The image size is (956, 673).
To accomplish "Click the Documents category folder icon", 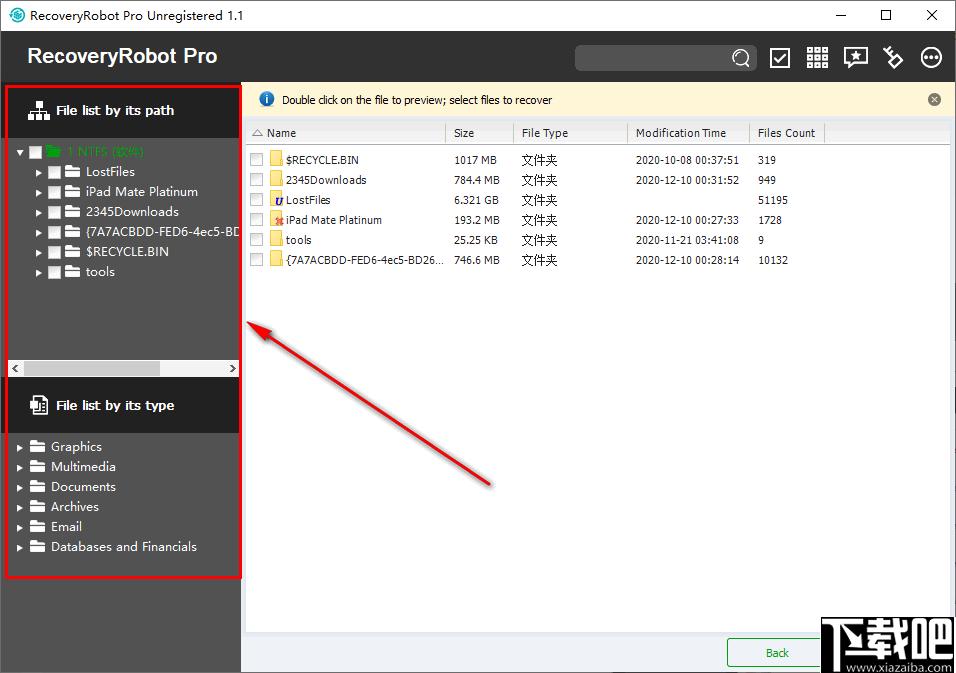I will (x=38, y=486).
